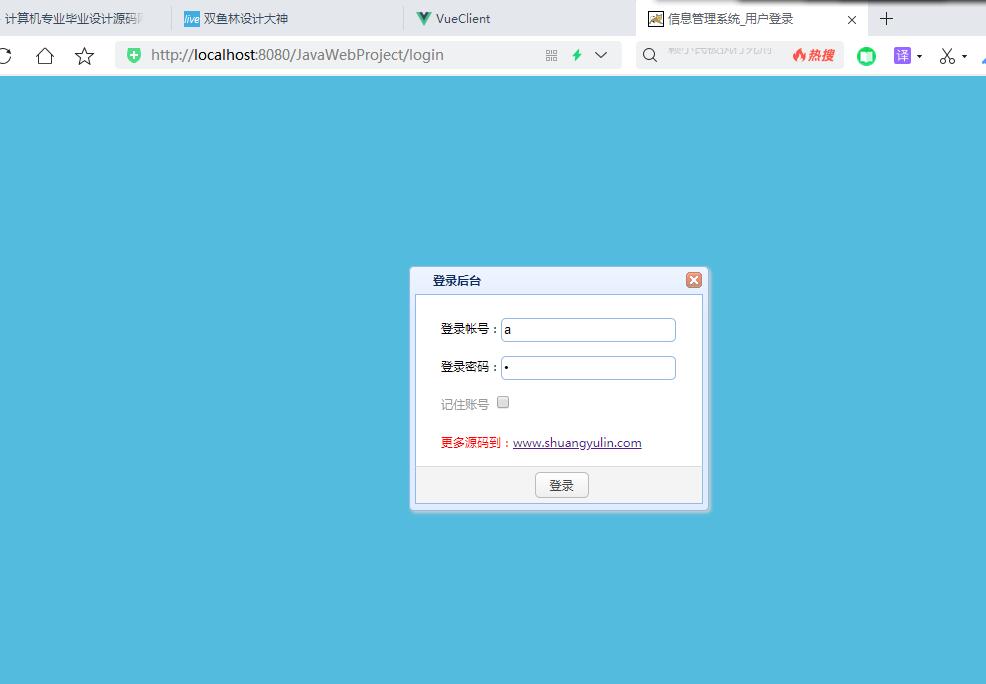
Task: Select the scissors screenshot tool
Action: [x=948, y=56]
